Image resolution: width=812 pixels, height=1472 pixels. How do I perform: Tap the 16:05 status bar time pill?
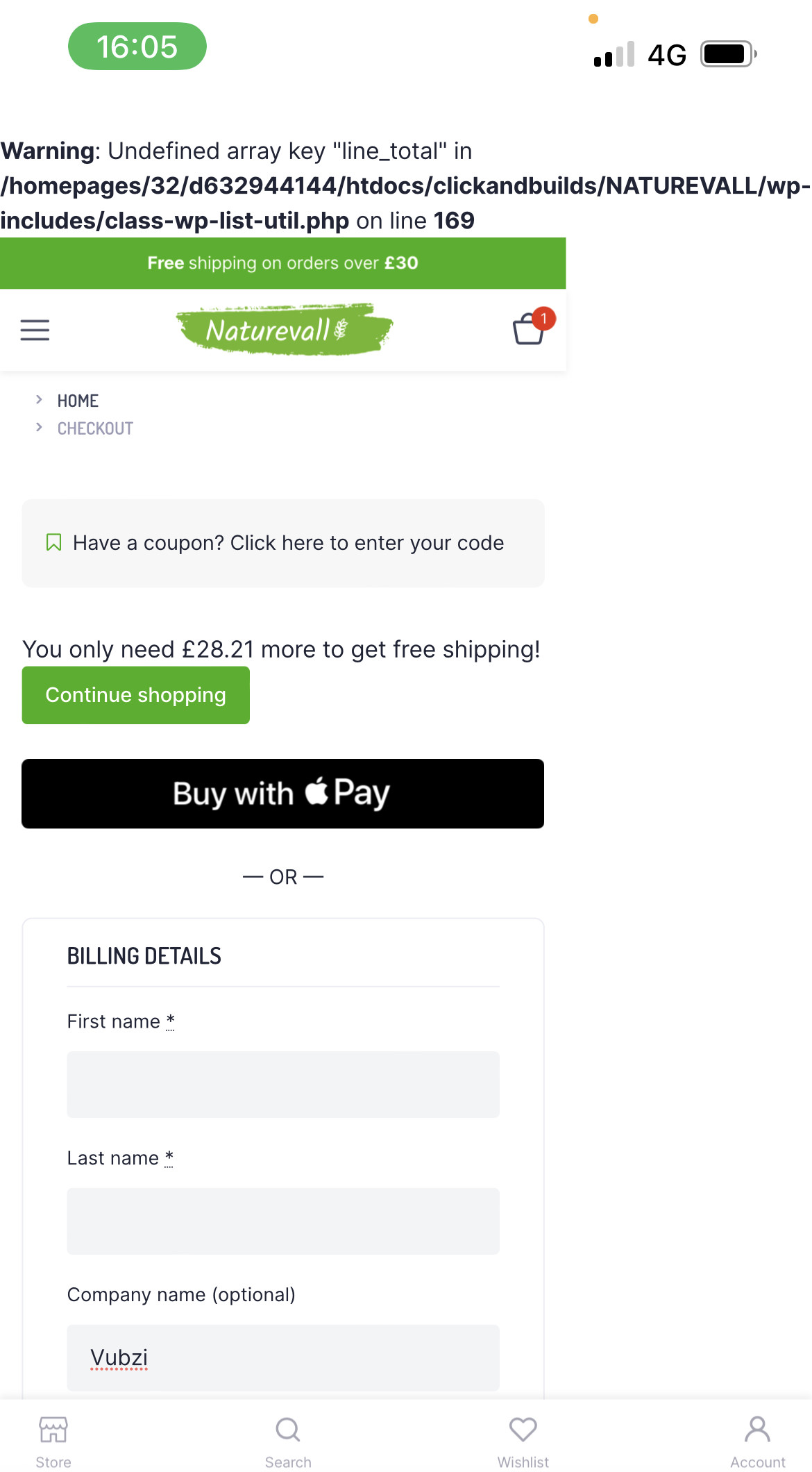[x=137, y=47]
